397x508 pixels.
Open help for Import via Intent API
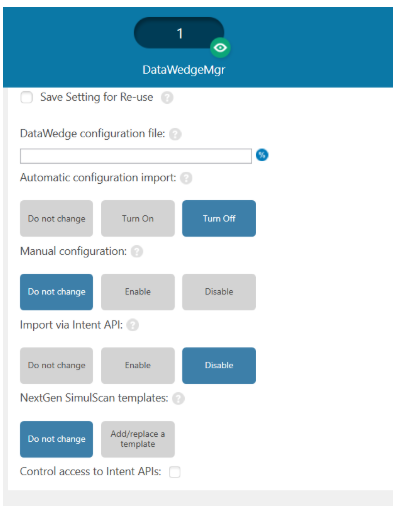[133, 325]
